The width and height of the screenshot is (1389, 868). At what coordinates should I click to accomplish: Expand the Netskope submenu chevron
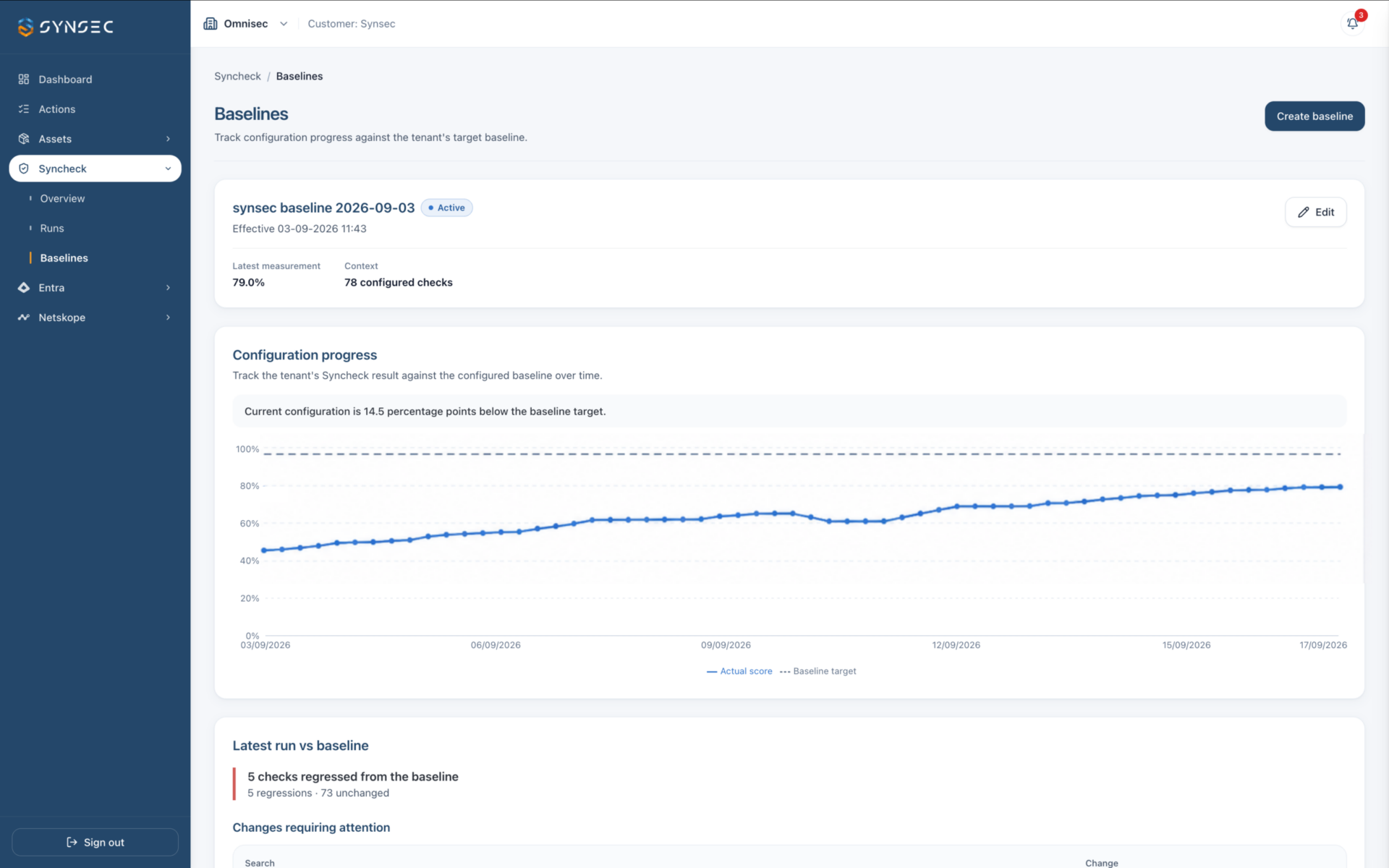pyautogui.click(x=168, y=317)
